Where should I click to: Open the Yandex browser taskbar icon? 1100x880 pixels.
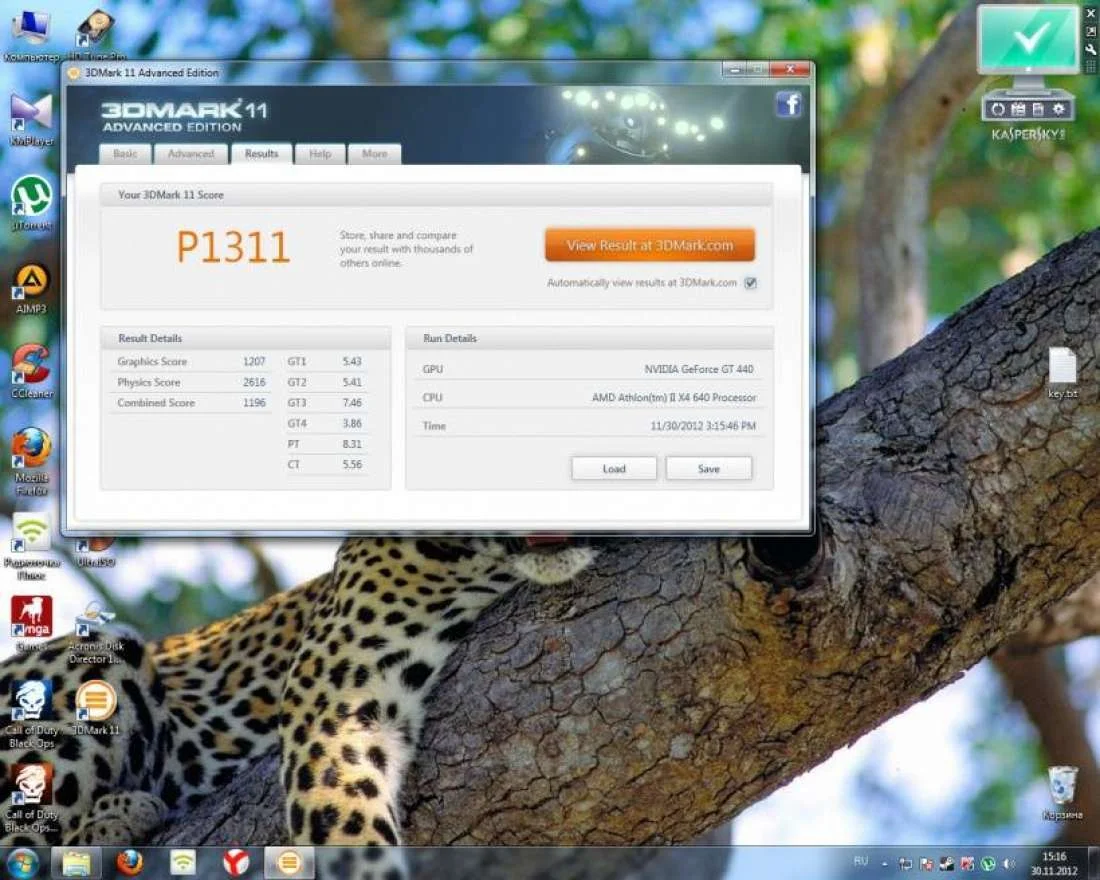(x=236, y=862)
